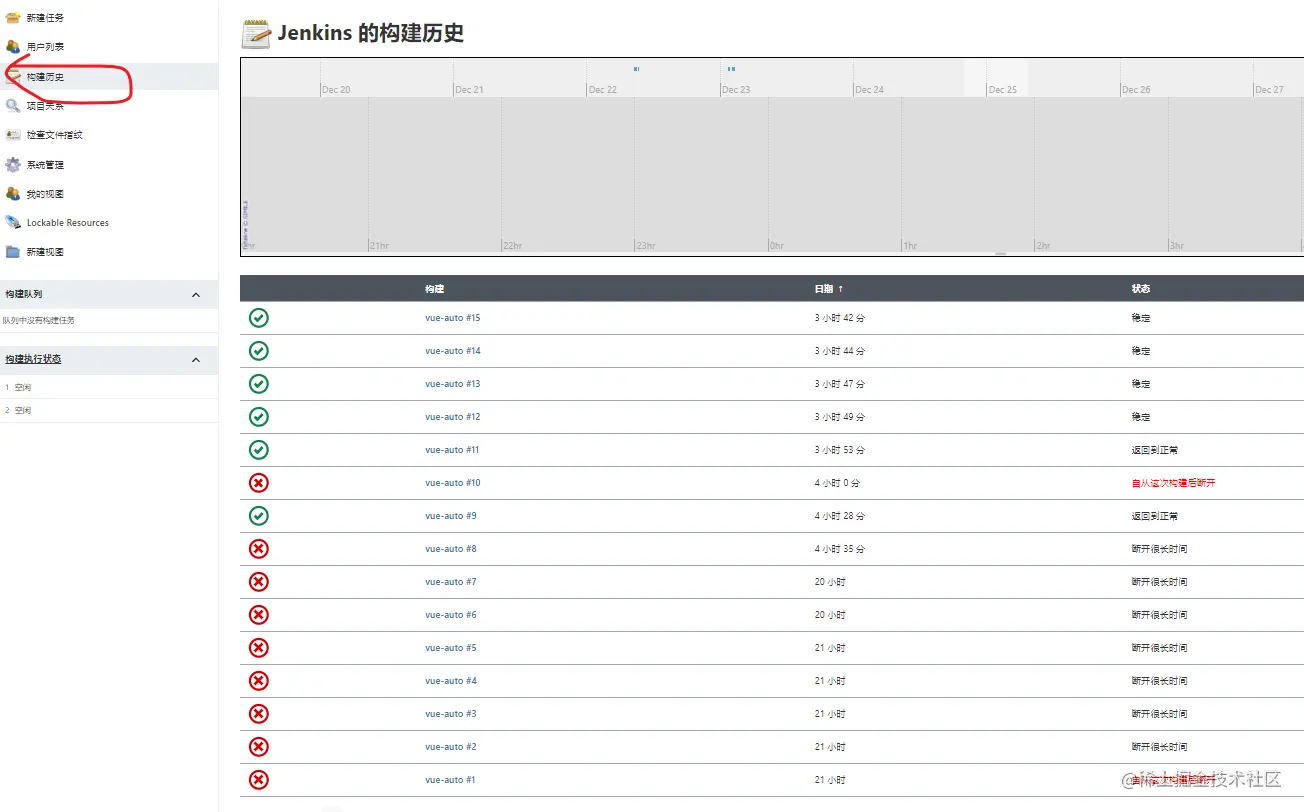Click the 队列中没有构建任务 queue message

[x=39, y=321]
